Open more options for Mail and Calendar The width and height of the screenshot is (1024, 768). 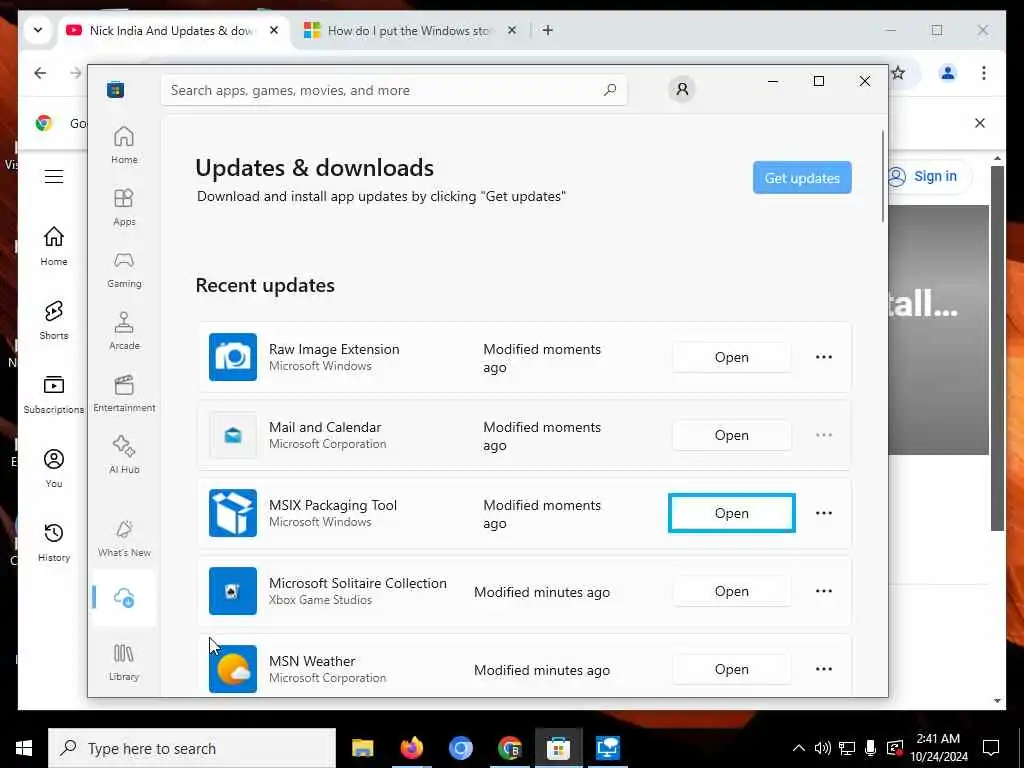pyautogui.click(x=824, y=435)
